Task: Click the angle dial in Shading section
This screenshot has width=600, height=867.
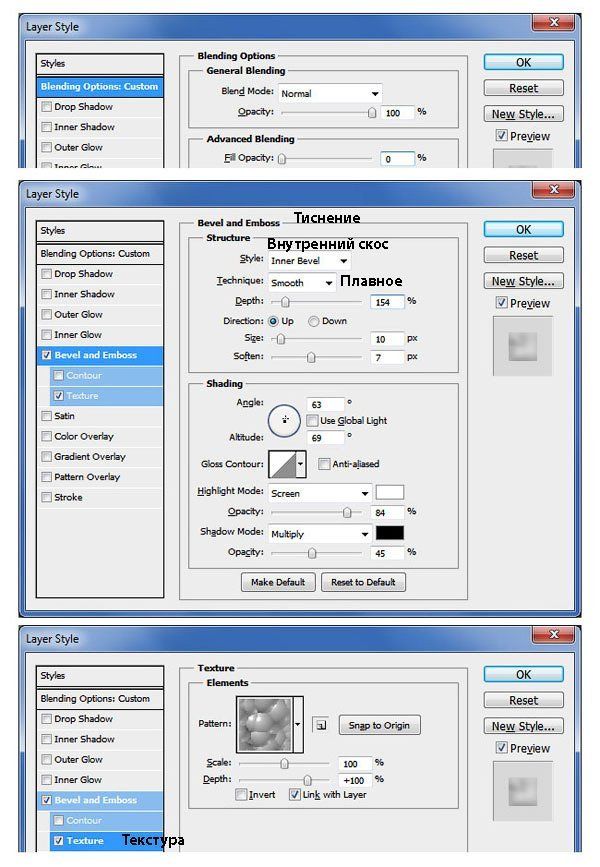Action: (284, 420)
